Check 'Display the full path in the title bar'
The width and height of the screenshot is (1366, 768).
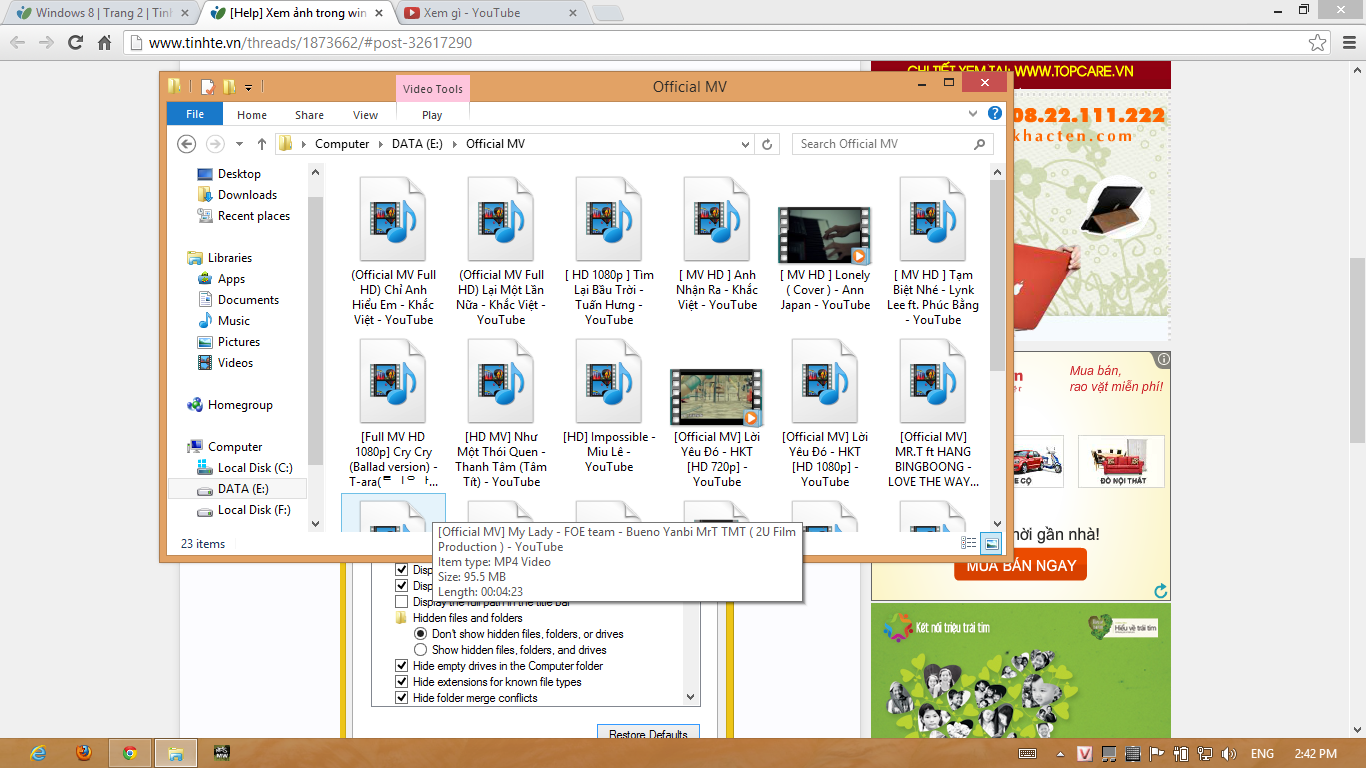[402, 602]
